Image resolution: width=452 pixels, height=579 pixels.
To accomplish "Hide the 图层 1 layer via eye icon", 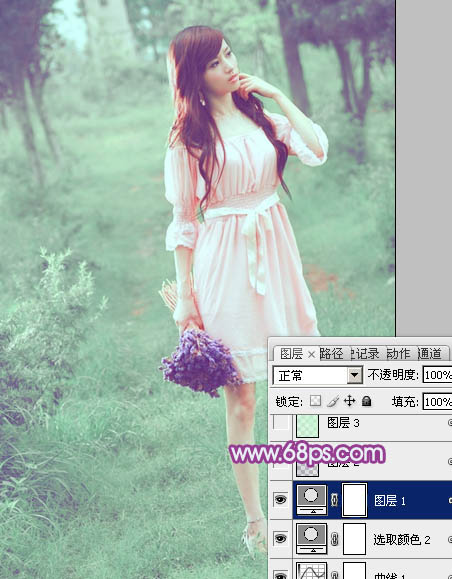I will [x=281, y=499].
